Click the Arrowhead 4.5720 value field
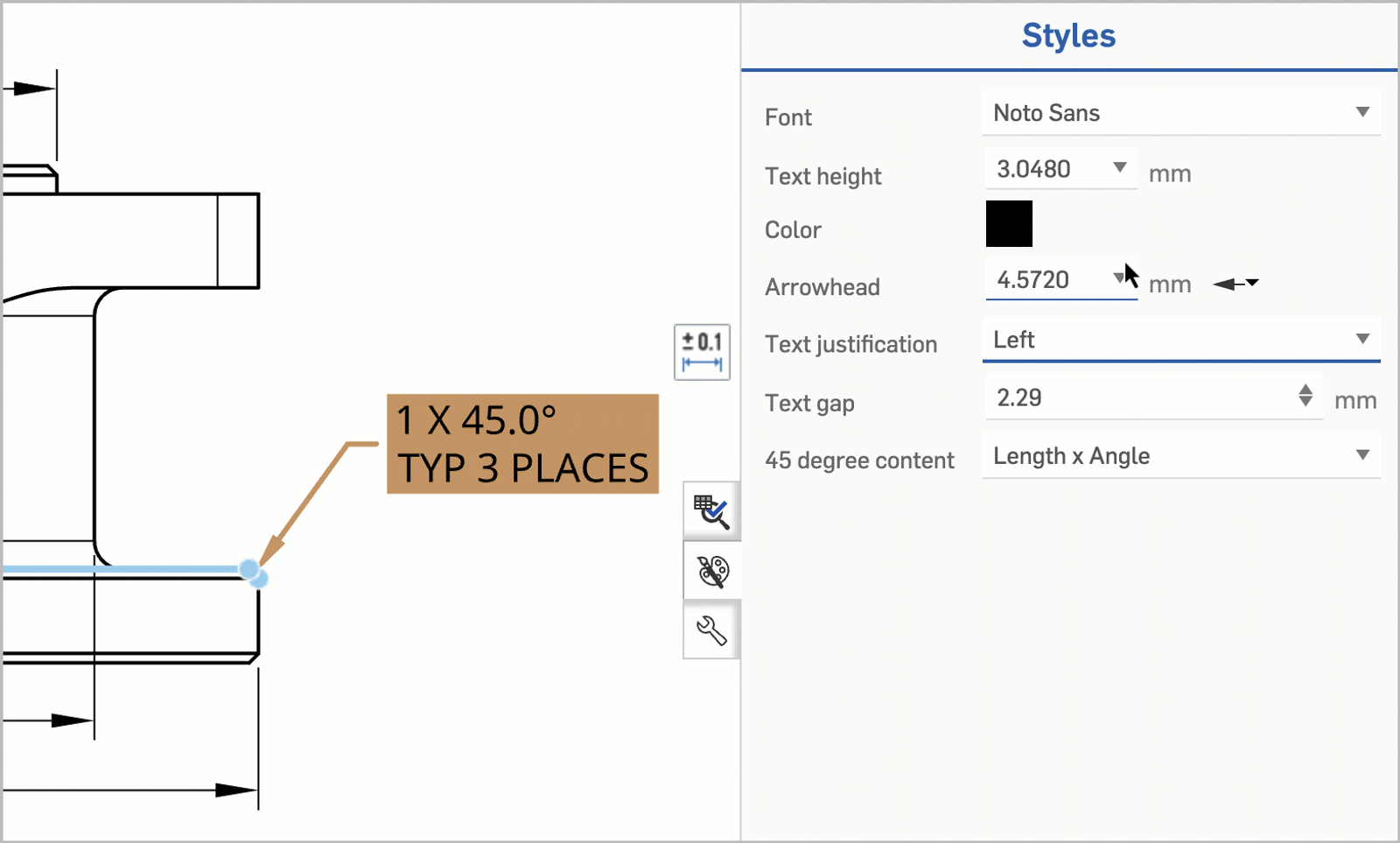This screenshot has height=843, width=1400. click(1046, 280)
